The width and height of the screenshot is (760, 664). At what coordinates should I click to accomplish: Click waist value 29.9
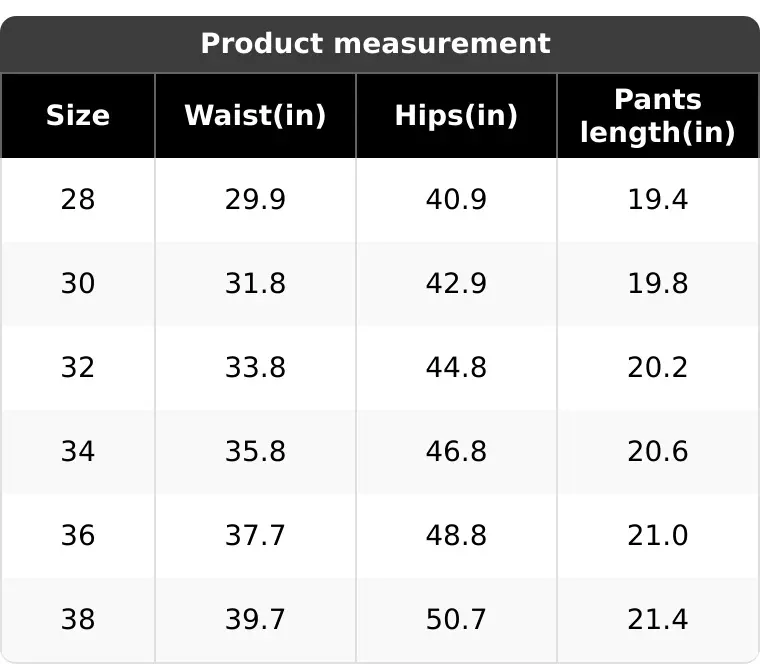tap(255, 200)
